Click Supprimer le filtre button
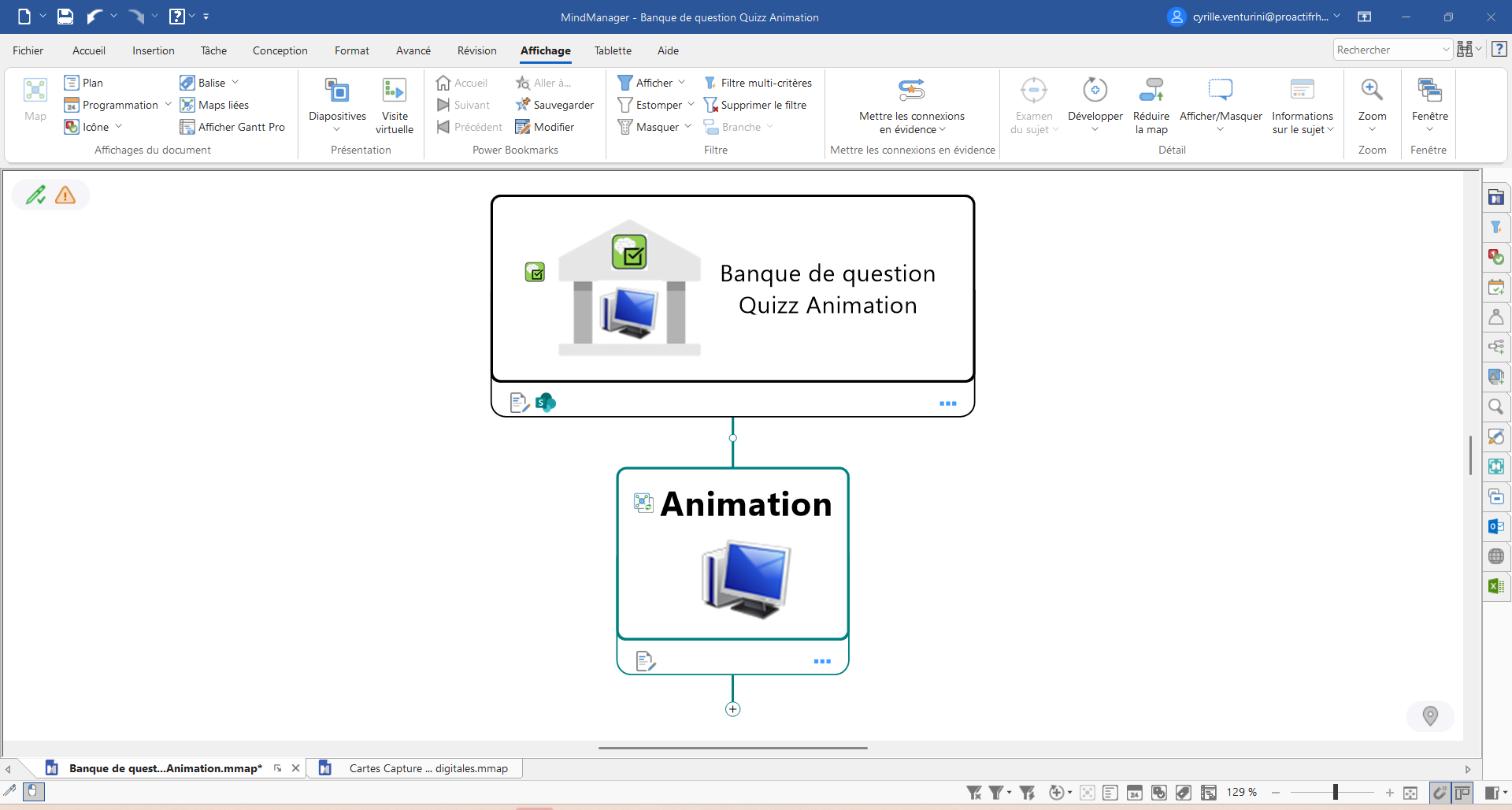The width and height of the screenshot is (1512, 810). tap(755, 105)
